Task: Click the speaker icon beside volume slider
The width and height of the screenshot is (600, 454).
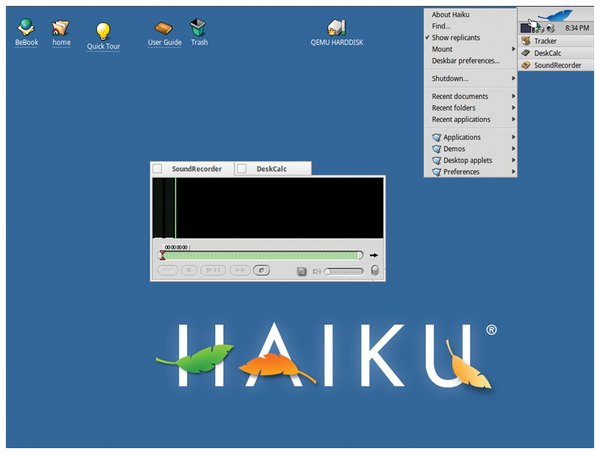Action: click(316, 271)
